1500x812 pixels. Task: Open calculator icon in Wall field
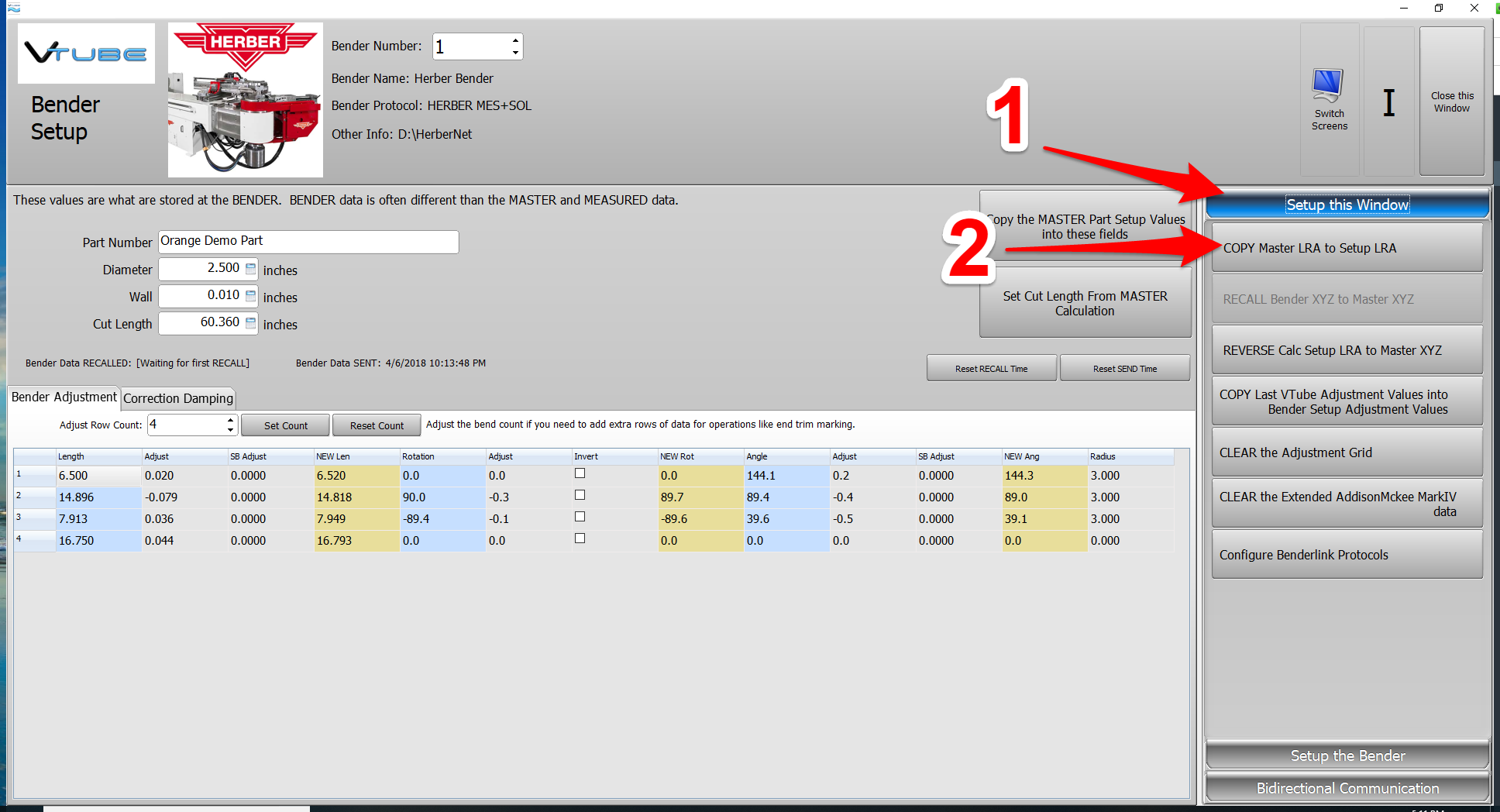250,296
